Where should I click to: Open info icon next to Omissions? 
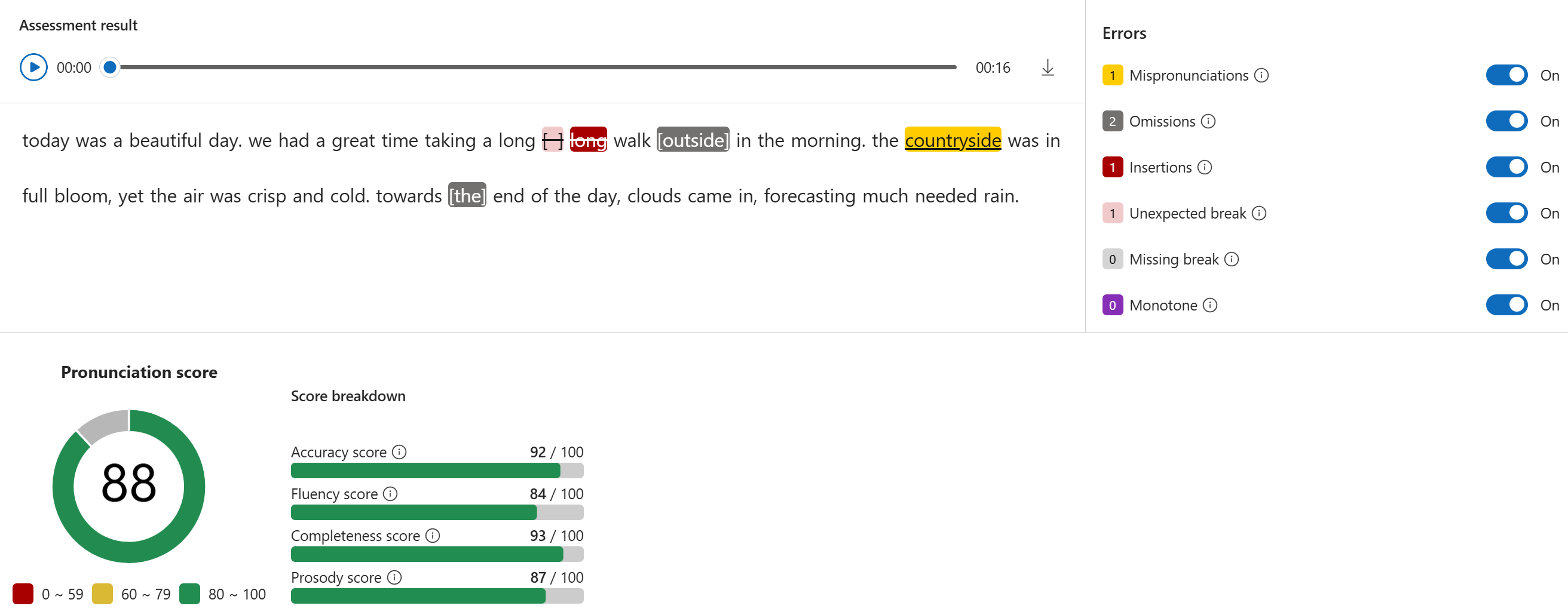1208,122
